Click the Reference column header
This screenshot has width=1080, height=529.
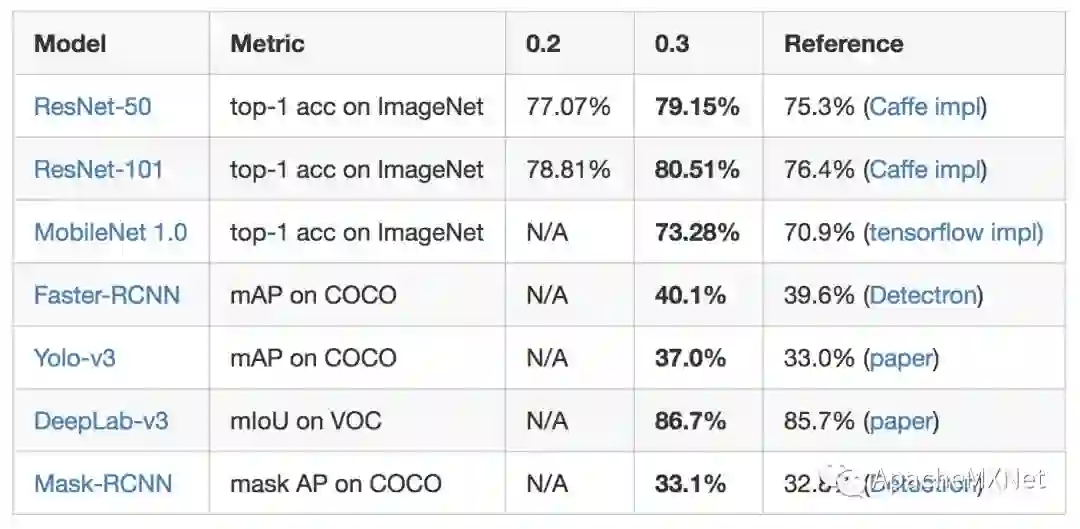[x=843, y=44]
